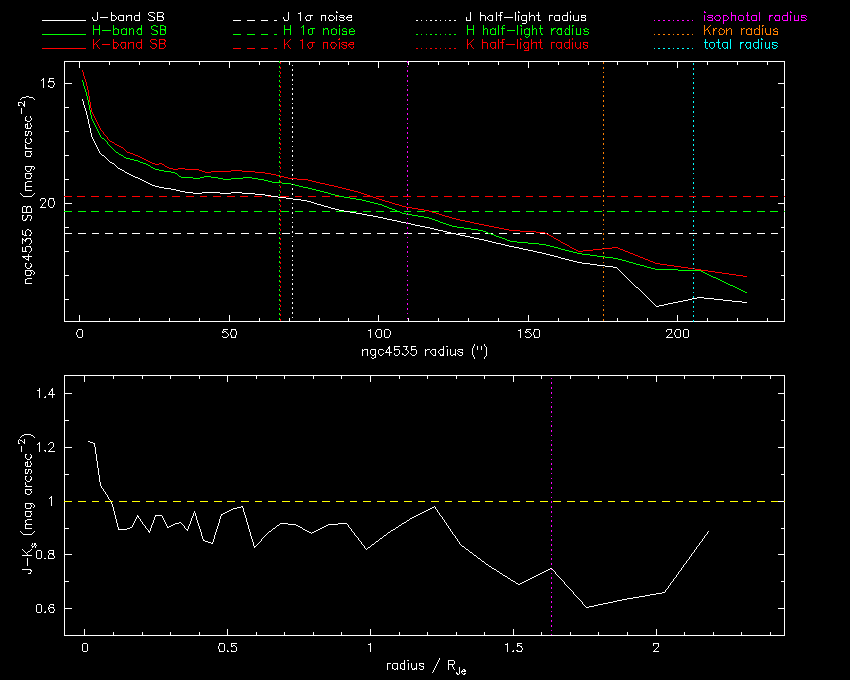Click the magenta isophotal radius legend label
The image size is (850, 680).
(755, 18)
